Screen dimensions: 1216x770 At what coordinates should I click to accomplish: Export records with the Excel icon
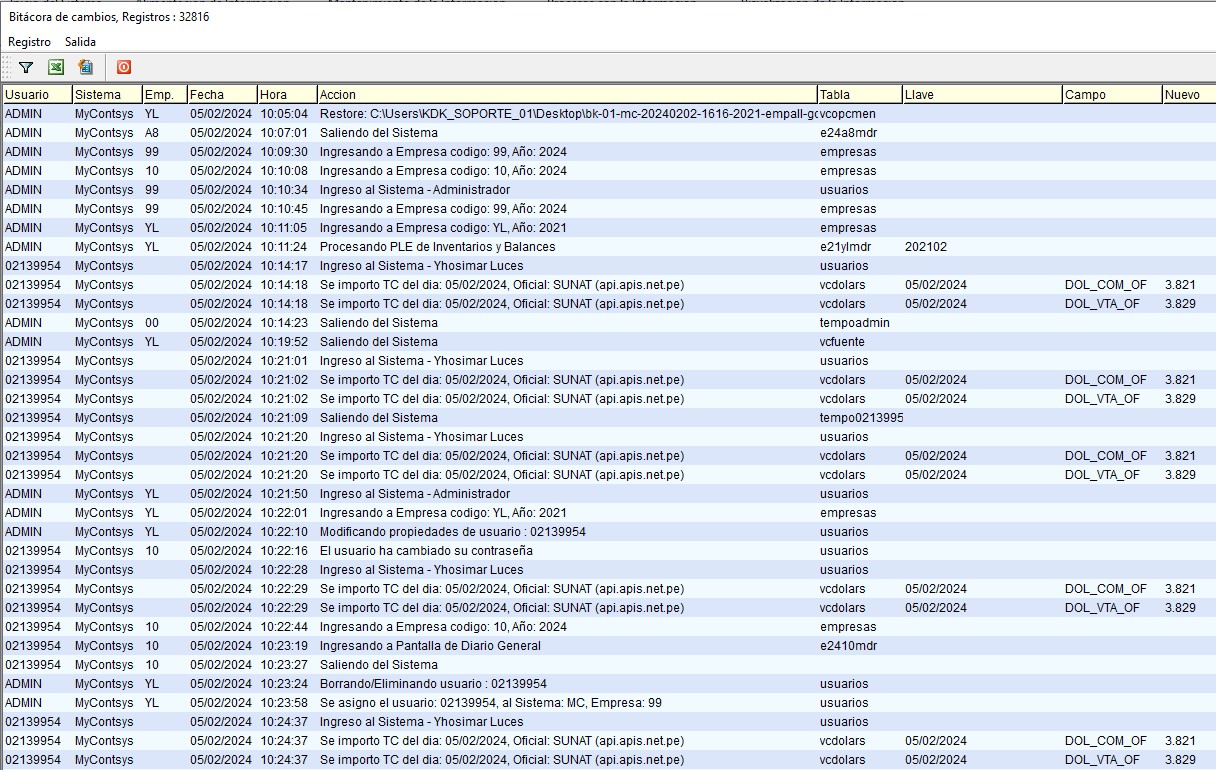coord(56,67)
